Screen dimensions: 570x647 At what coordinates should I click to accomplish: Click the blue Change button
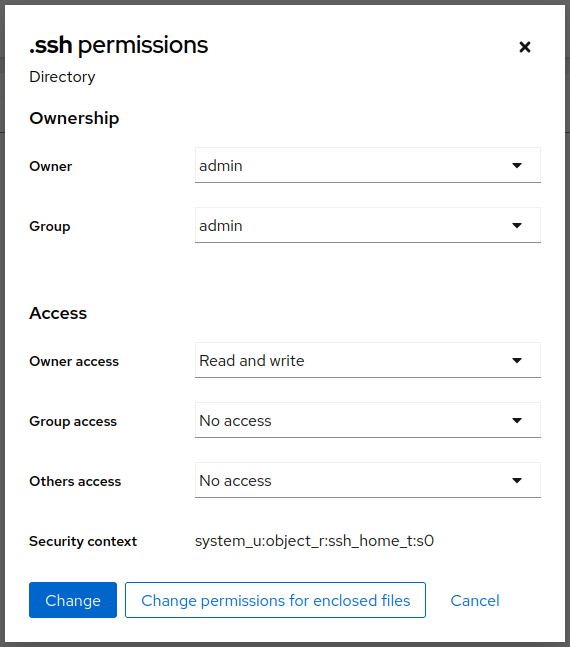pyautogui.click(x=73, y=600)
